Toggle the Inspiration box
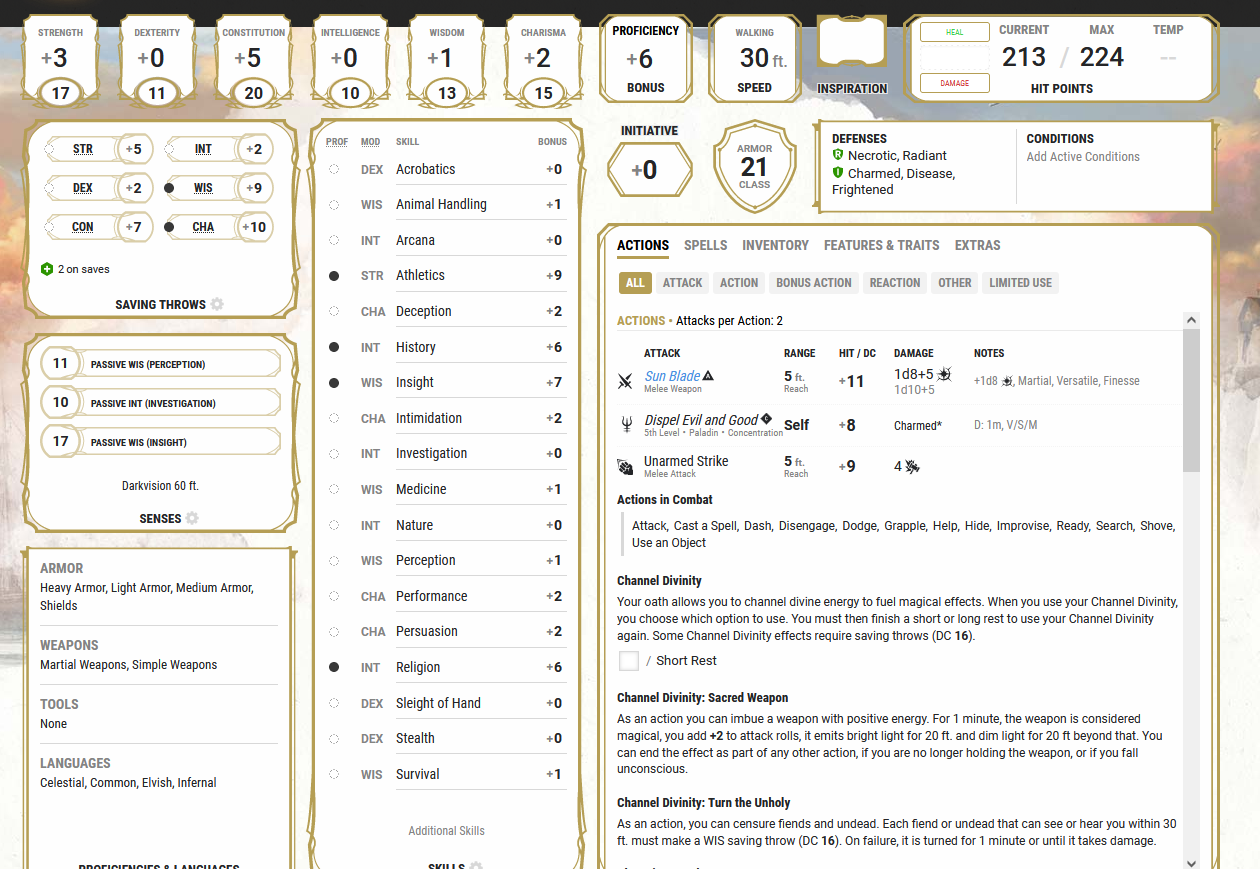Image resolution: width=1260 pixels, height=869 pixels. [852, 42]
